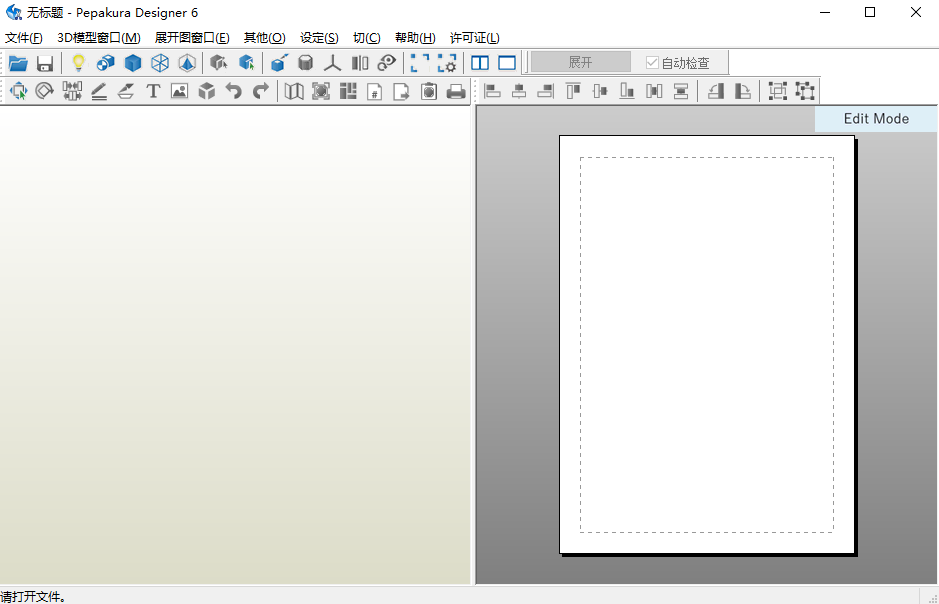
Task: Toggle the 自动检查 checkbox
Action: point(653,63)
